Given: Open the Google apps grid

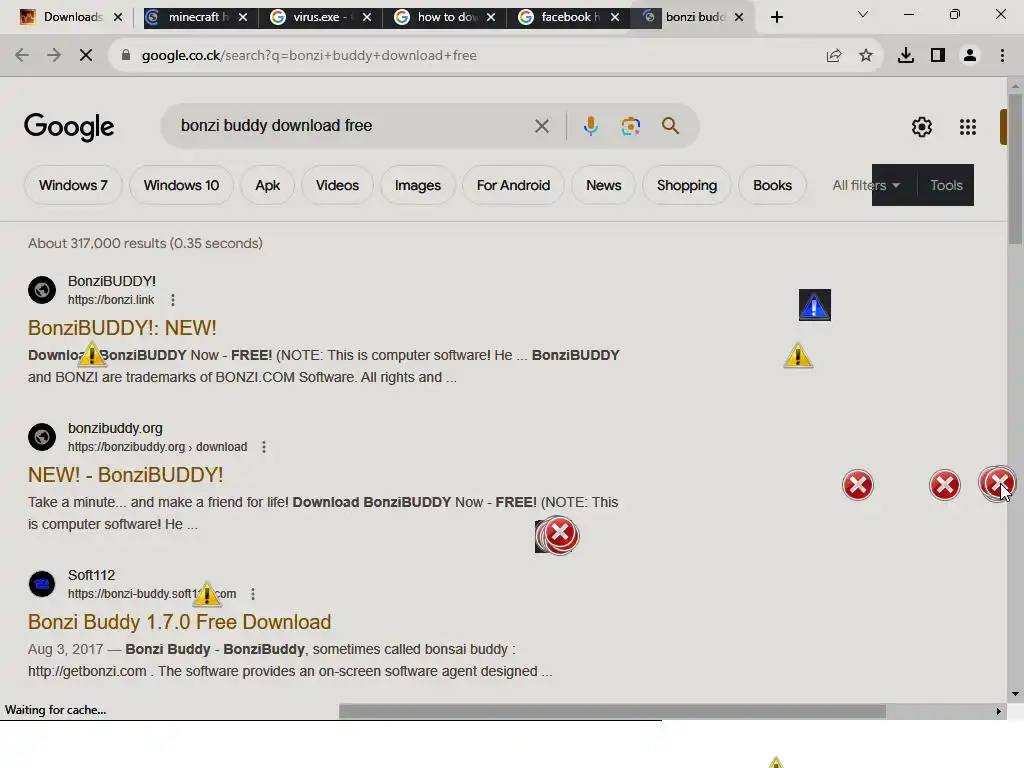Looking at the screenshot, I should 968,127.
